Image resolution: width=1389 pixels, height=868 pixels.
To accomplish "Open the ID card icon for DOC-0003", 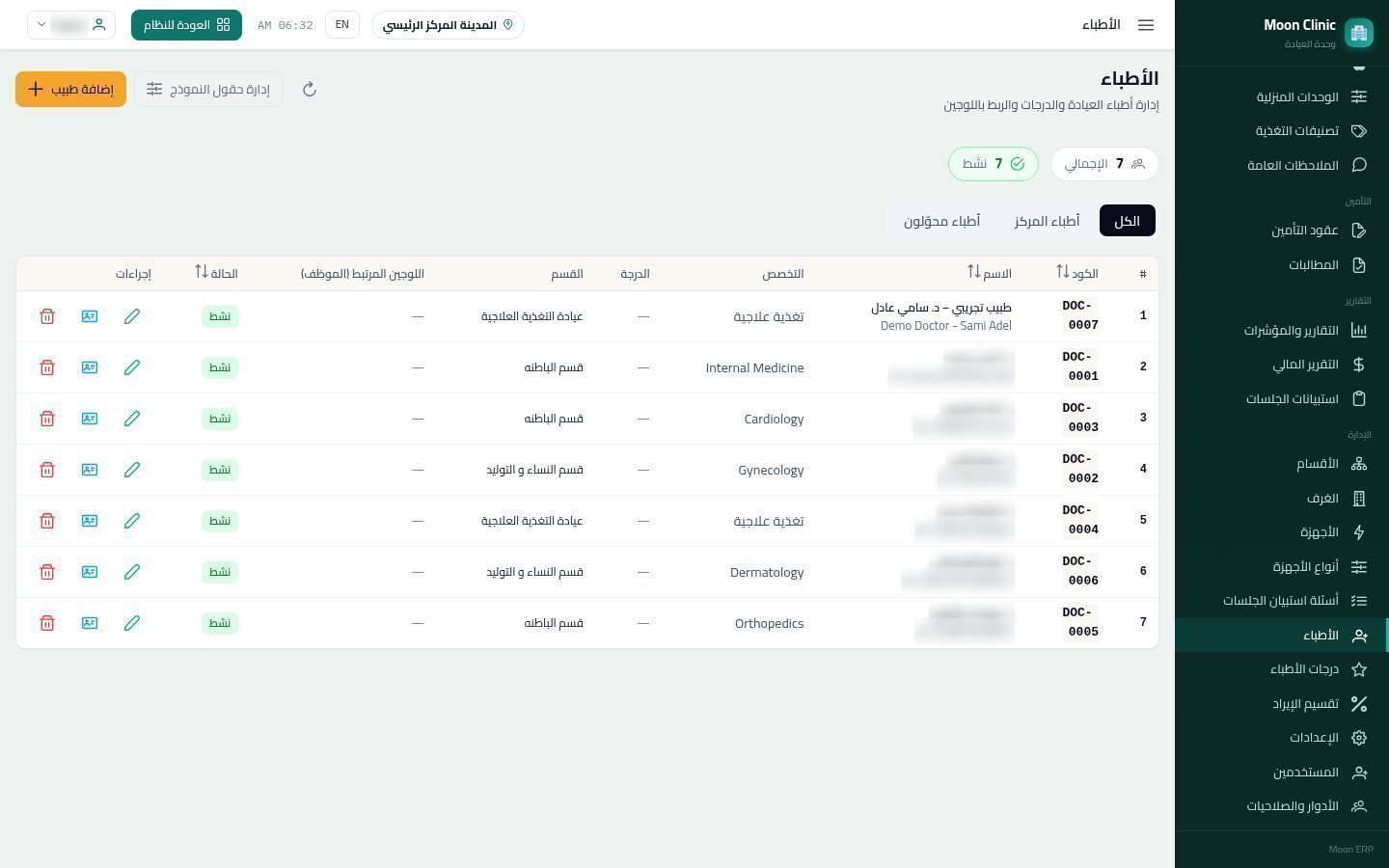I will (90, 419).
